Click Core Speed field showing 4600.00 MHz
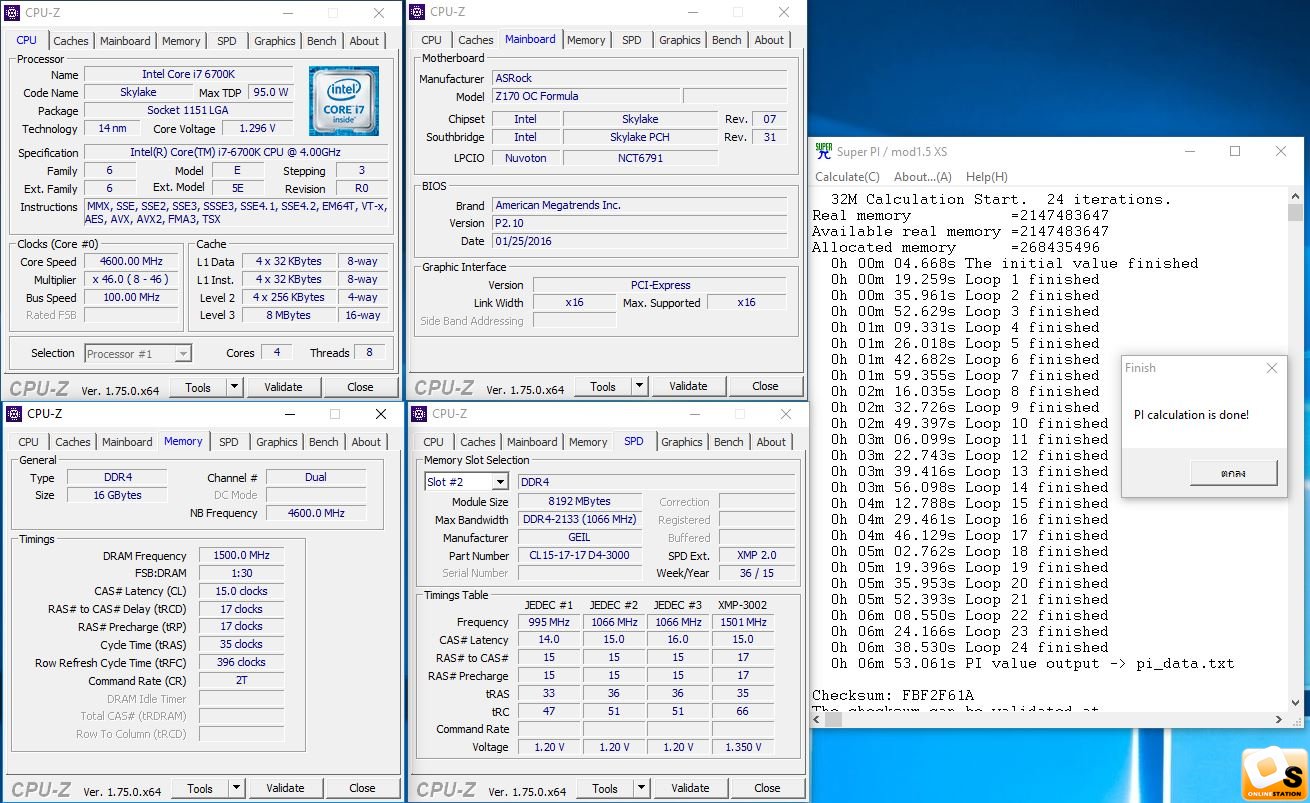1310x803 pixels. pyautogui.click(x=131, y=261)
